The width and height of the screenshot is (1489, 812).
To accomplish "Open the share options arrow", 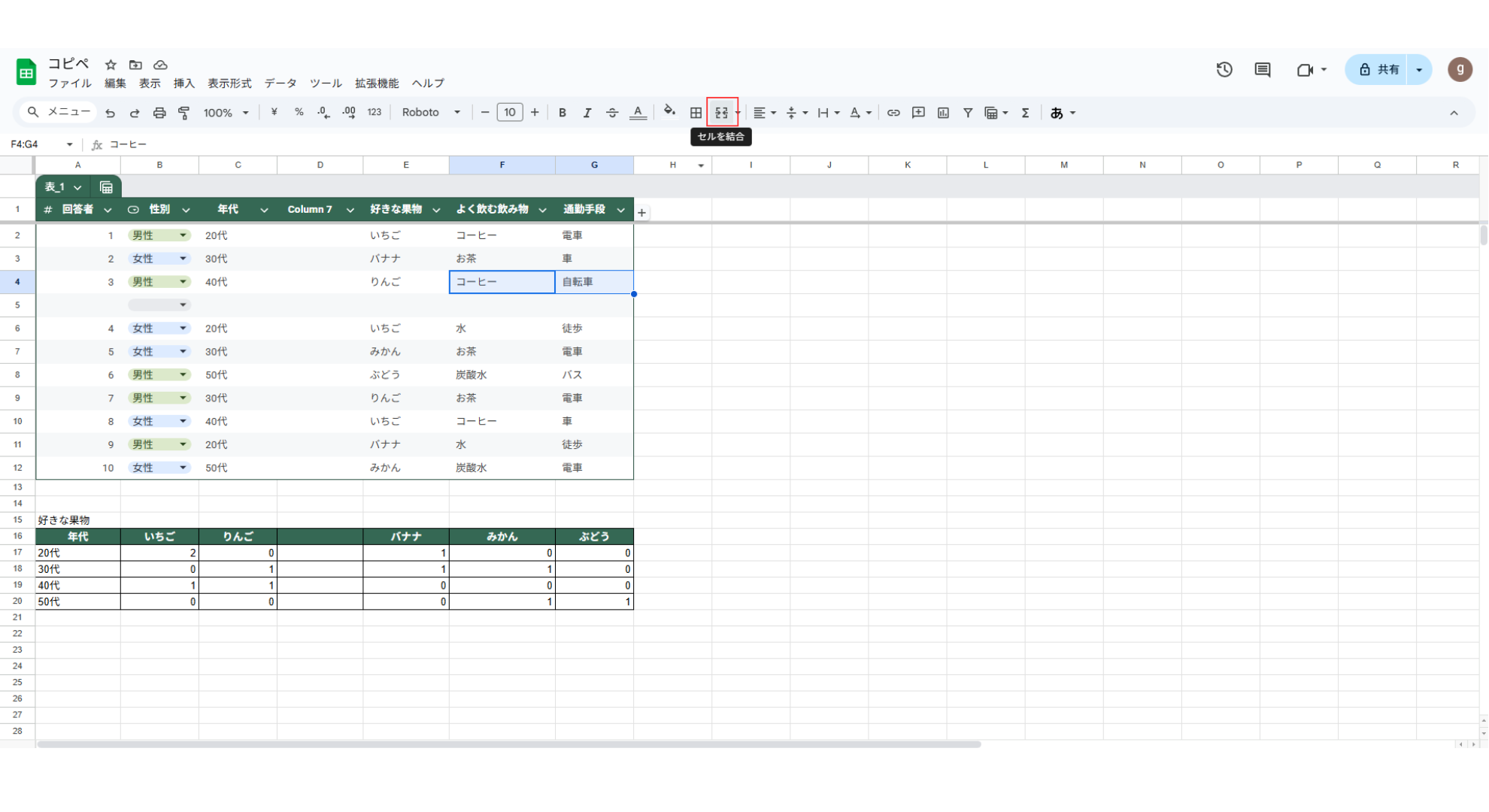I will [1419, 70].
